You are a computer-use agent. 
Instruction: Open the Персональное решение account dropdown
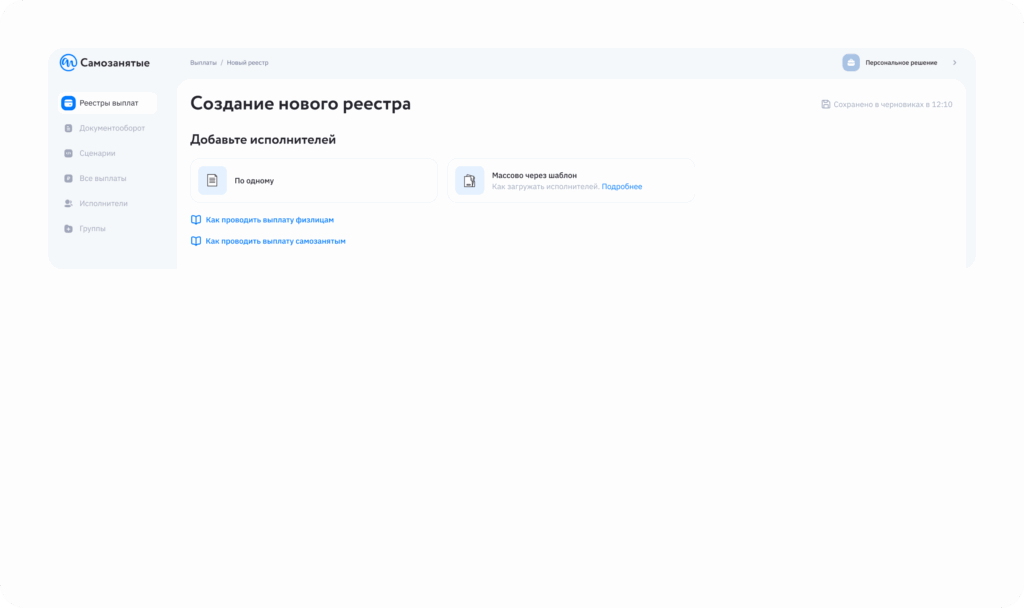[x=901, y=63]
